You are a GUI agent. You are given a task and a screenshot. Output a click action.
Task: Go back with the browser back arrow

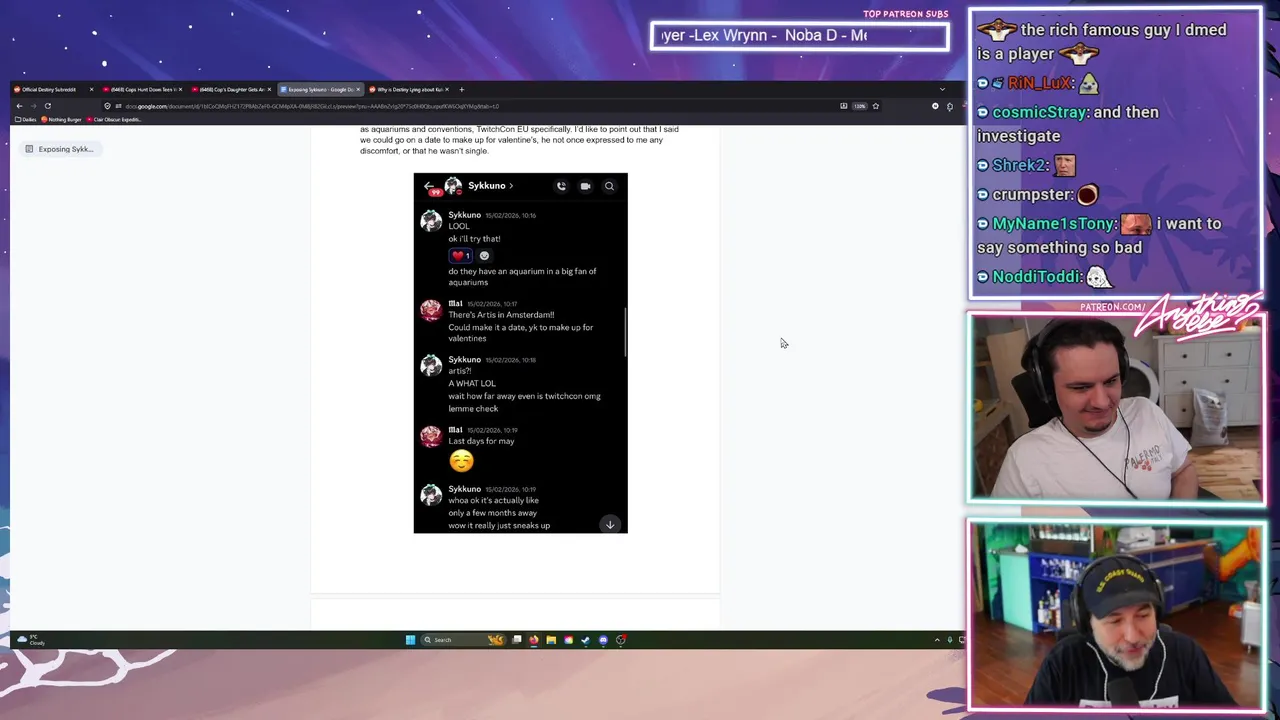click(19, 106)
